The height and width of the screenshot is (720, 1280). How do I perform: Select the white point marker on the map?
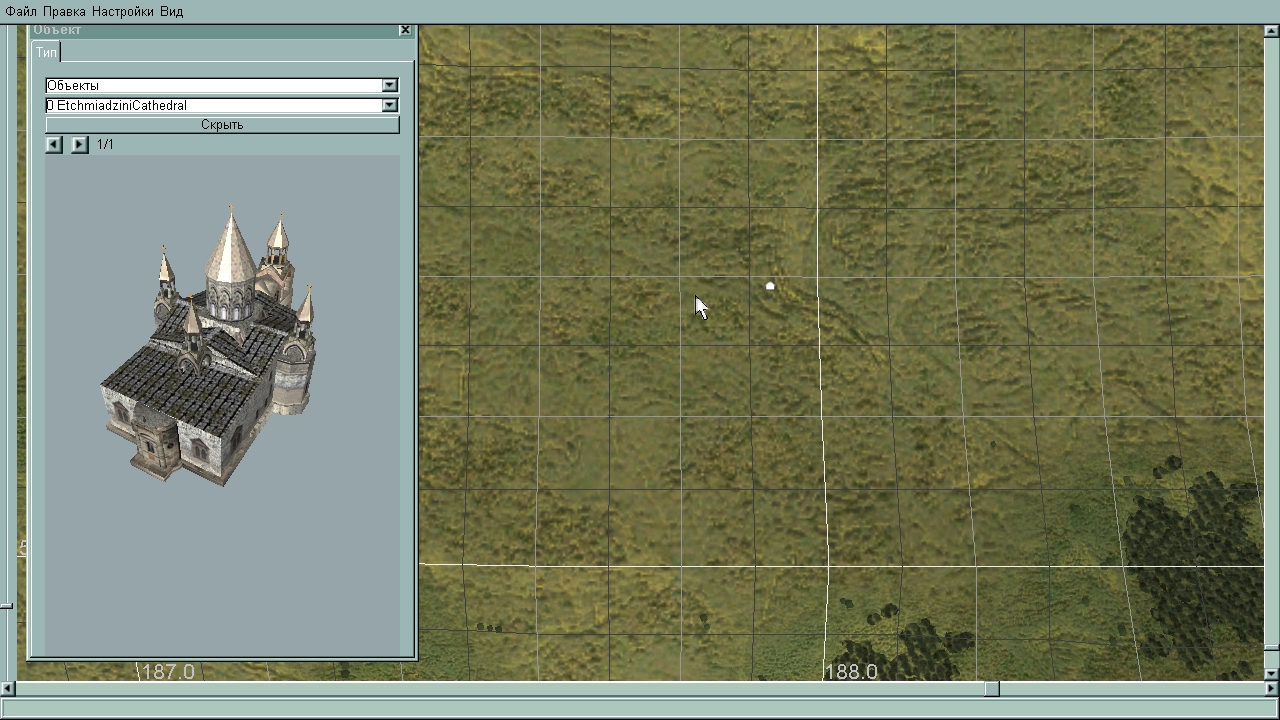pyautogui.click(x=770, y=286)
